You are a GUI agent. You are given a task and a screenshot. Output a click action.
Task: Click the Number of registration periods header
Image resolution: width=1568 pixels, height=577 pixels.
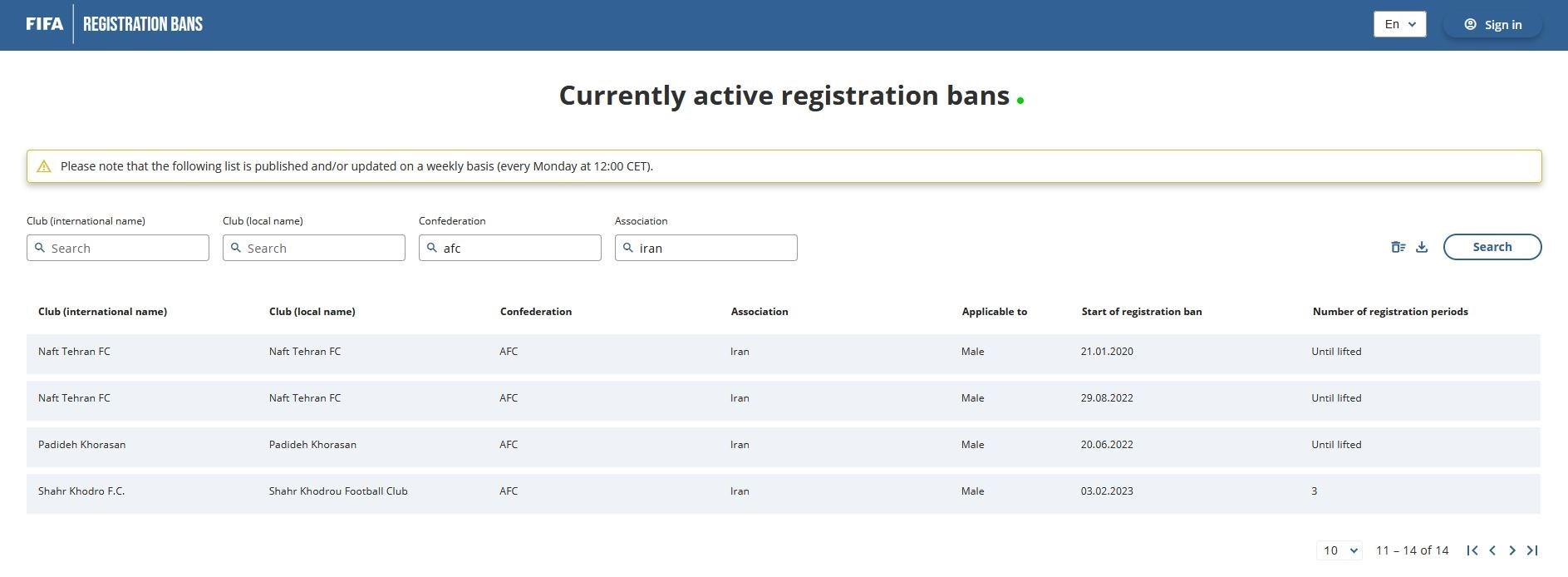click(1389, 312)
